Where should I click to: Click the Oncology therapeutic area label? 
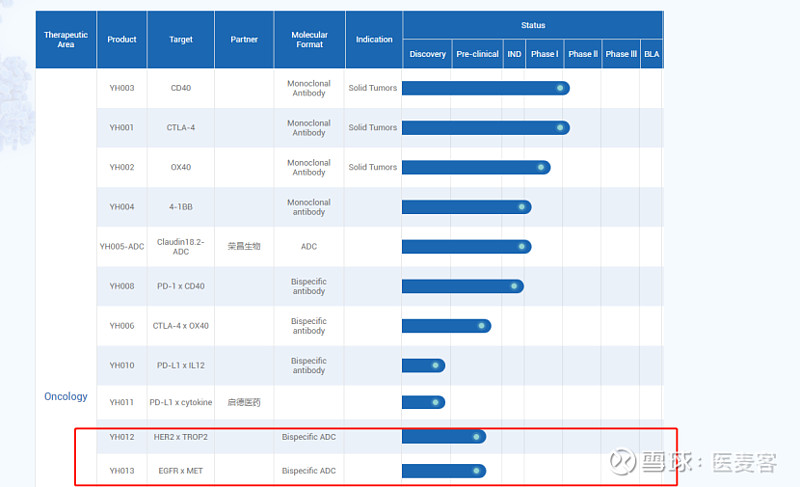pos(66,396)
